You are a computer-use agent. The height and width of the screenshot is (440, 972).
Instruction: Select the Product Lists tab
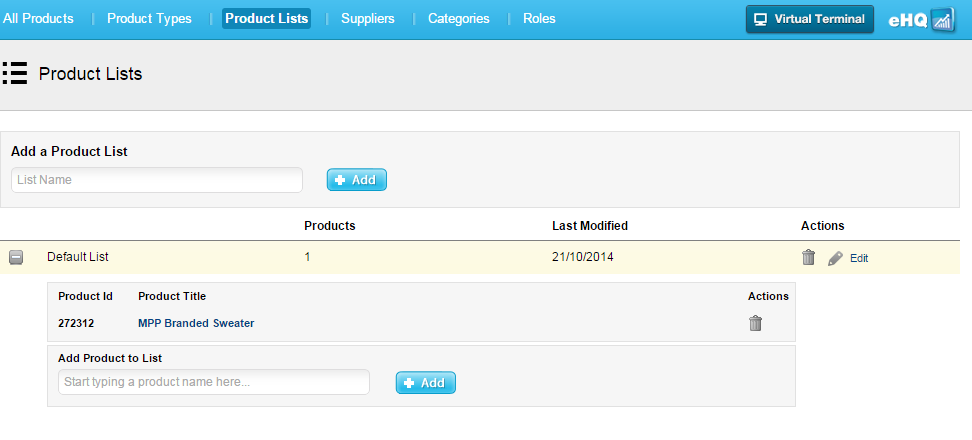pyautogui.click(x=266, y=19)
